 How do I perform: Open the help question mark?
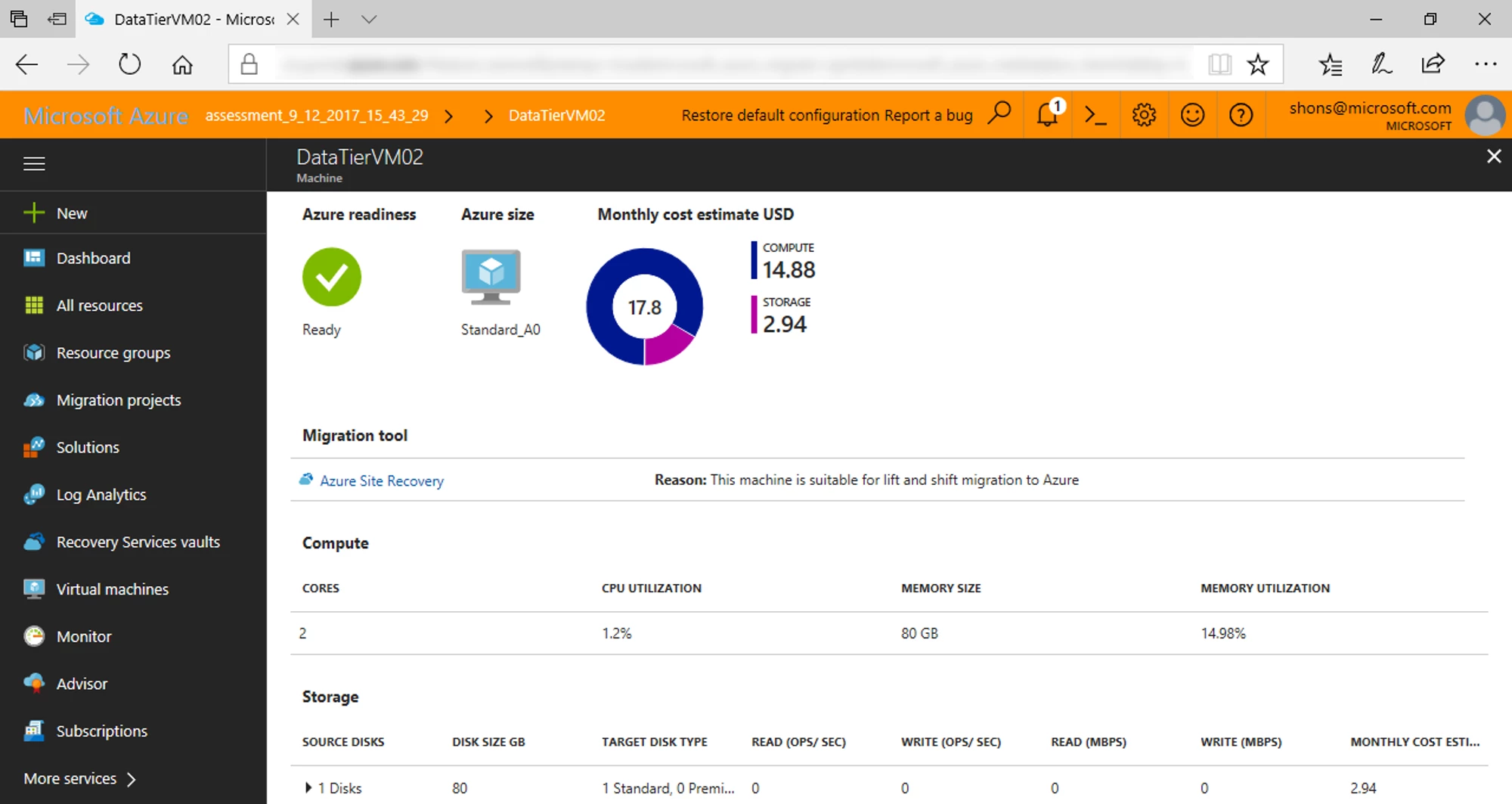pyautogui.click(x=1241, y=114)
